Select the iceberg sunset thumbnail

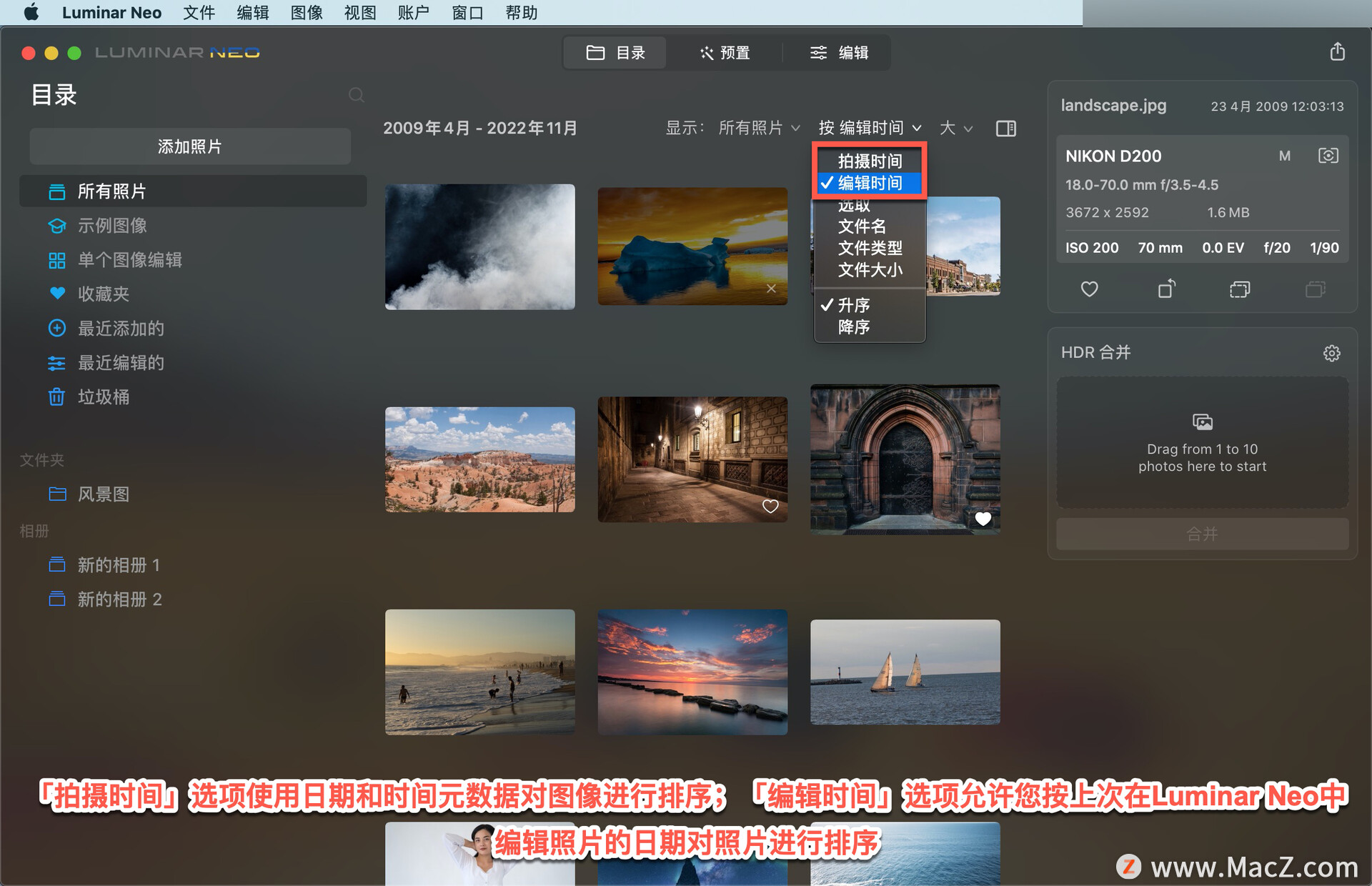point(692,247)
